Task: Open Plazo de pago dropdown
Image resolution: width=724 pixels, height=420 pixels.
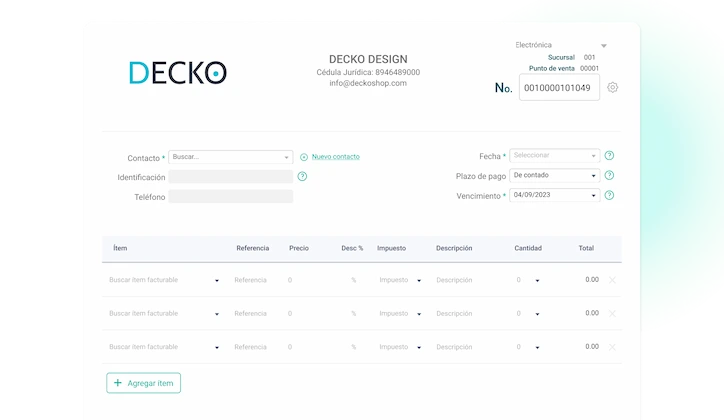Action: pos(555,175)
